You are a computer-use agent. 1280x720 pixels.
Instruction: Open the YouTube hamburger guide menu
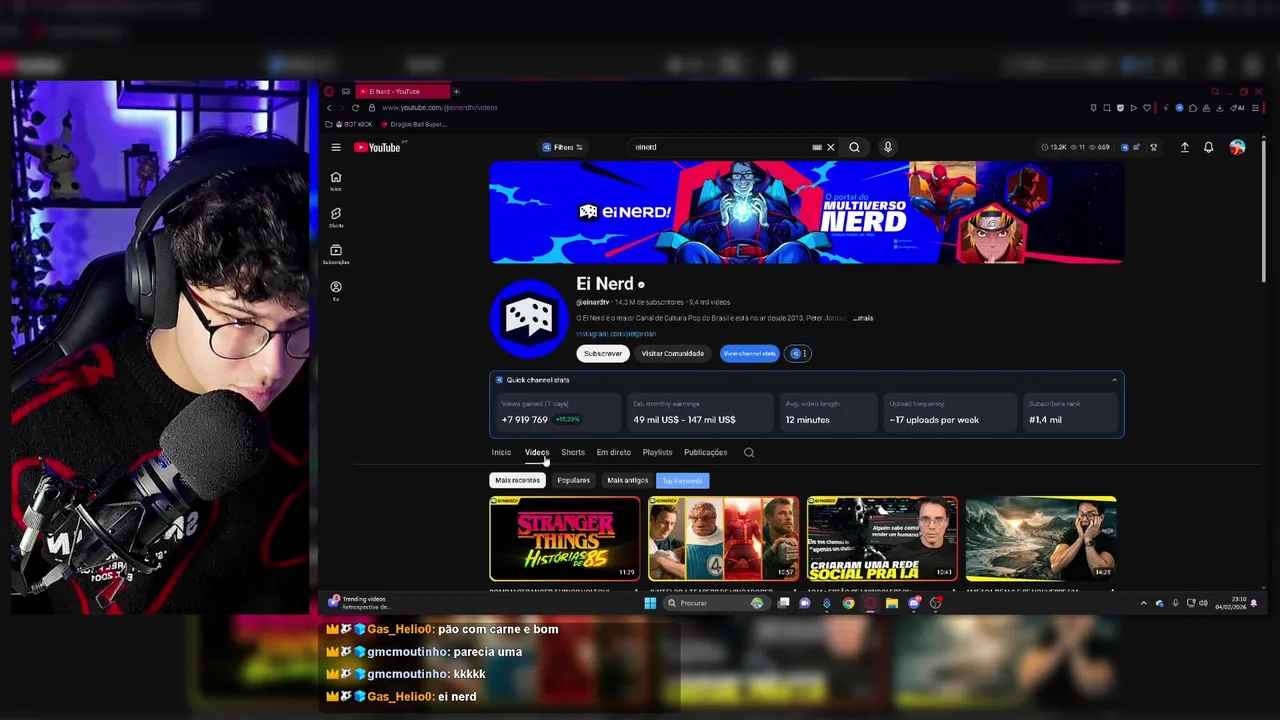[336, 147]
